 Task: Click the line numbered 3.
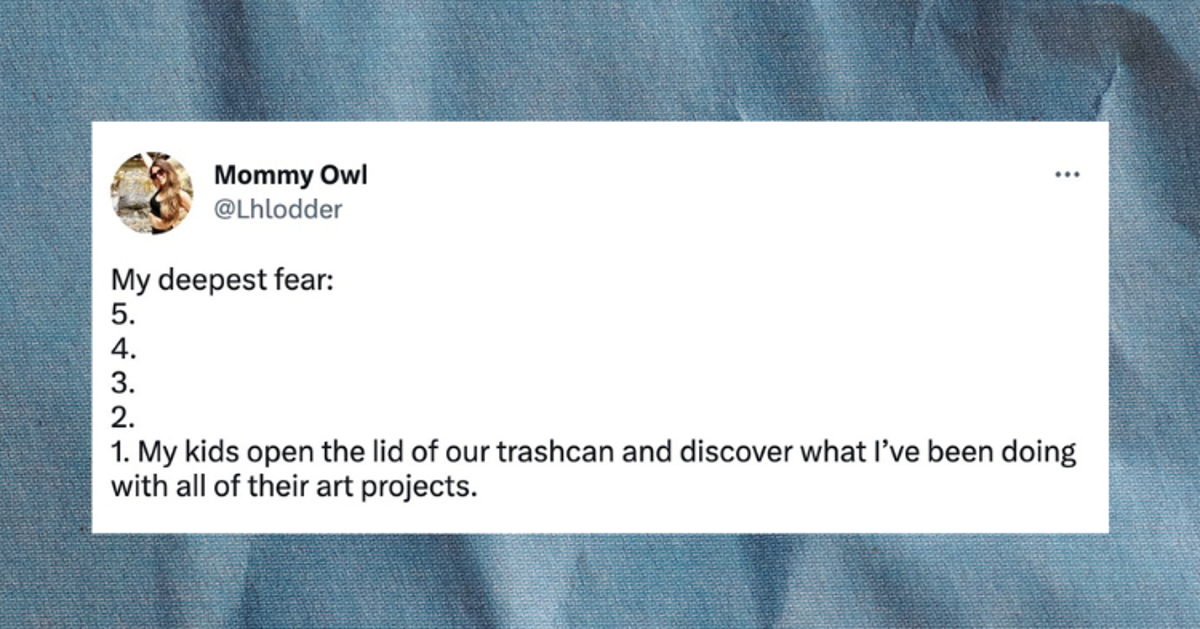[121, 384]
